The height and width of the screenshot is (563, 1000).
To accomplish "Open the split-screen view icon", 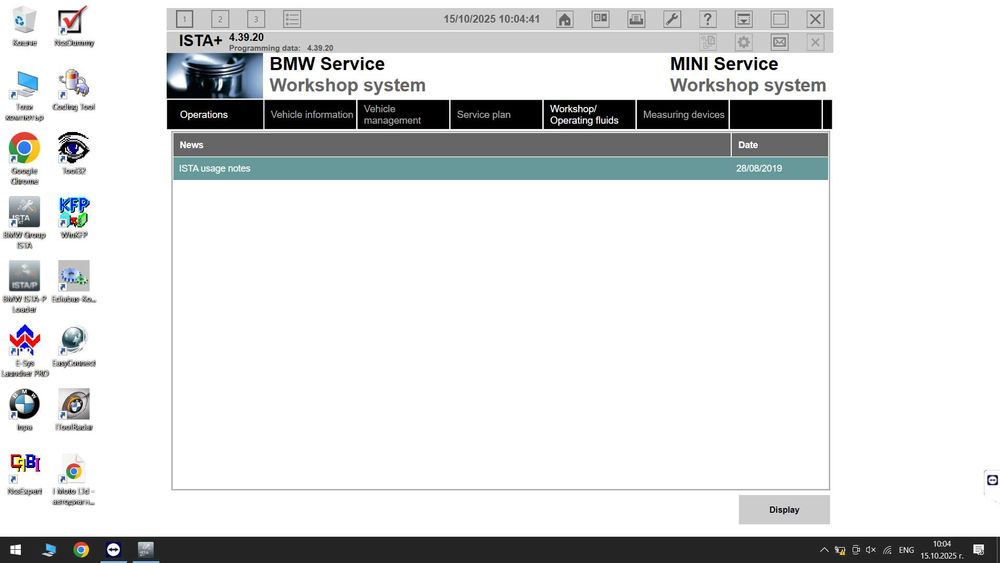I will click(x=600, y=19).
